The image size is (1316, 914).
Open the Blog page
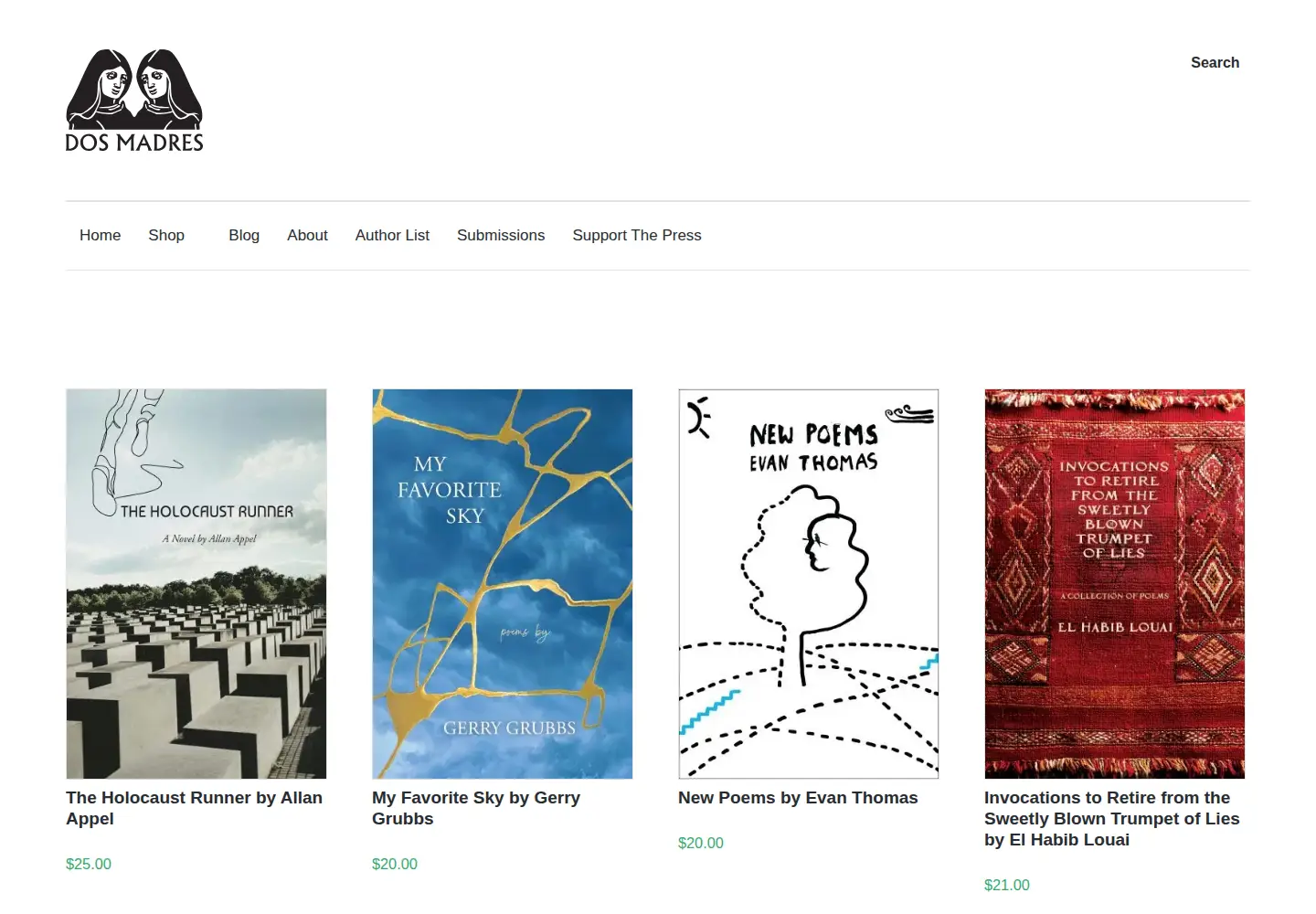coord(244,235)
